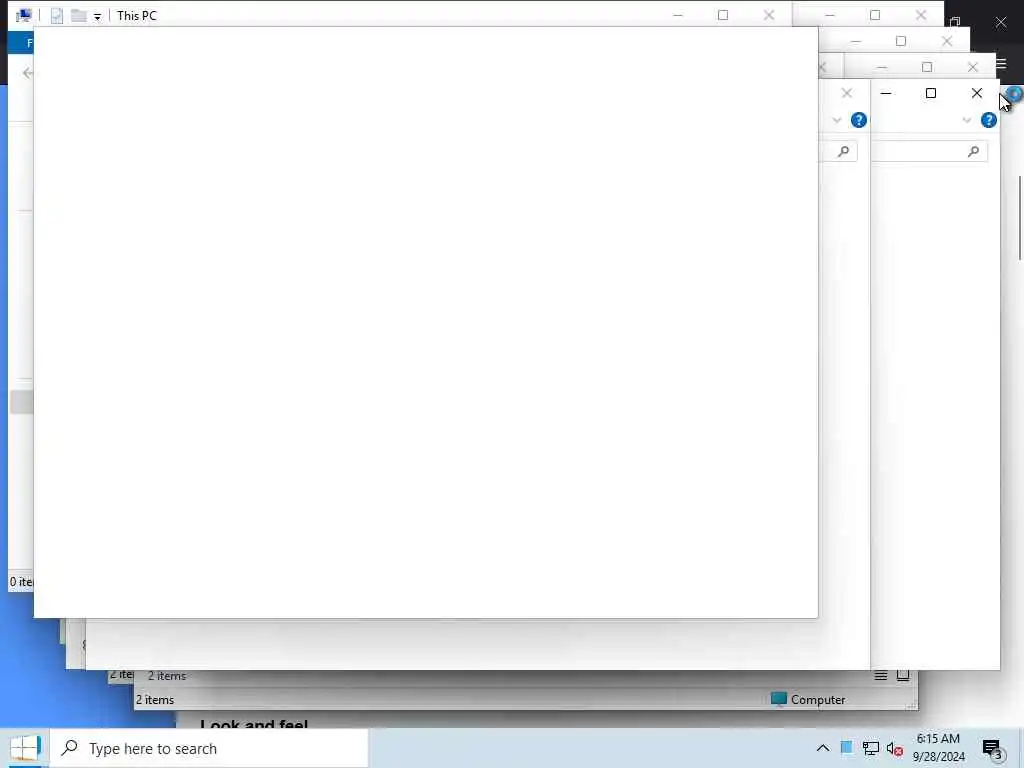
Task: Click the "Type here to search" taskbar box
Action: [x=210, y=748]
